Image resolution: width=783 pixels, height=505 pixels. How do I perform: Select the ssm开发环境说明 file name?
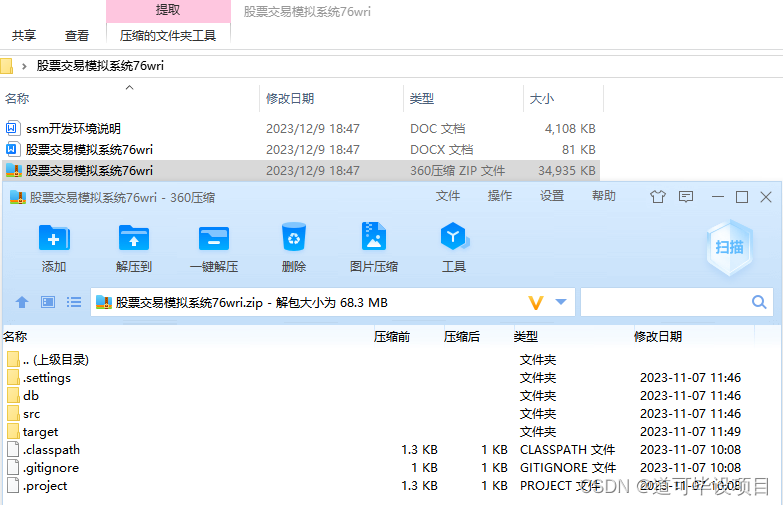pyautogui.click(x=73, y=128)
